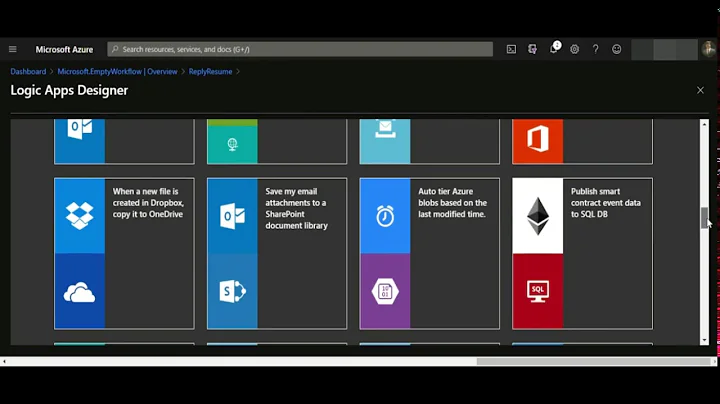Open the Microsoft.EmptyWorkflow Overview breadcrumb
Image resolution: width=720 pixels, height=404 pixels.
(118, 72)
